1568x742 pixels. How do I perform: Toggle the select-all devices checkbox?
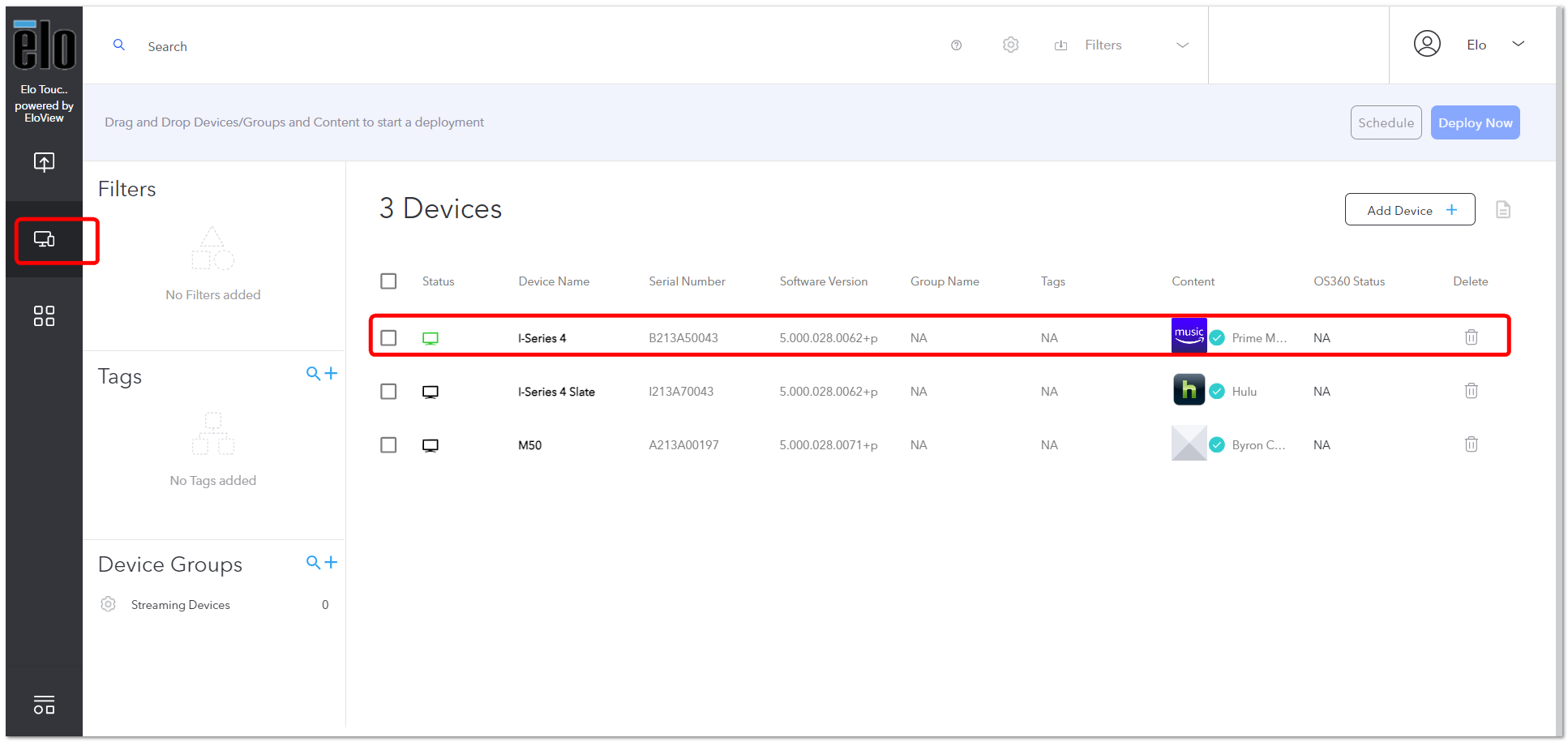pos(389,281)
